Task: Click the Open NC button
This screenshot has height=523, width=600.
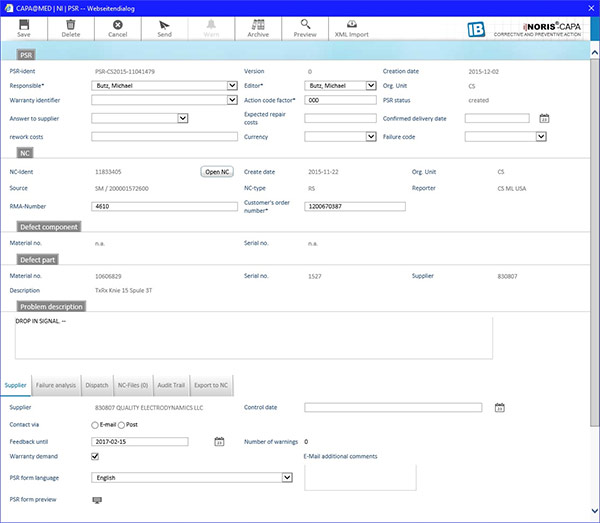Action: coord(217,172)
